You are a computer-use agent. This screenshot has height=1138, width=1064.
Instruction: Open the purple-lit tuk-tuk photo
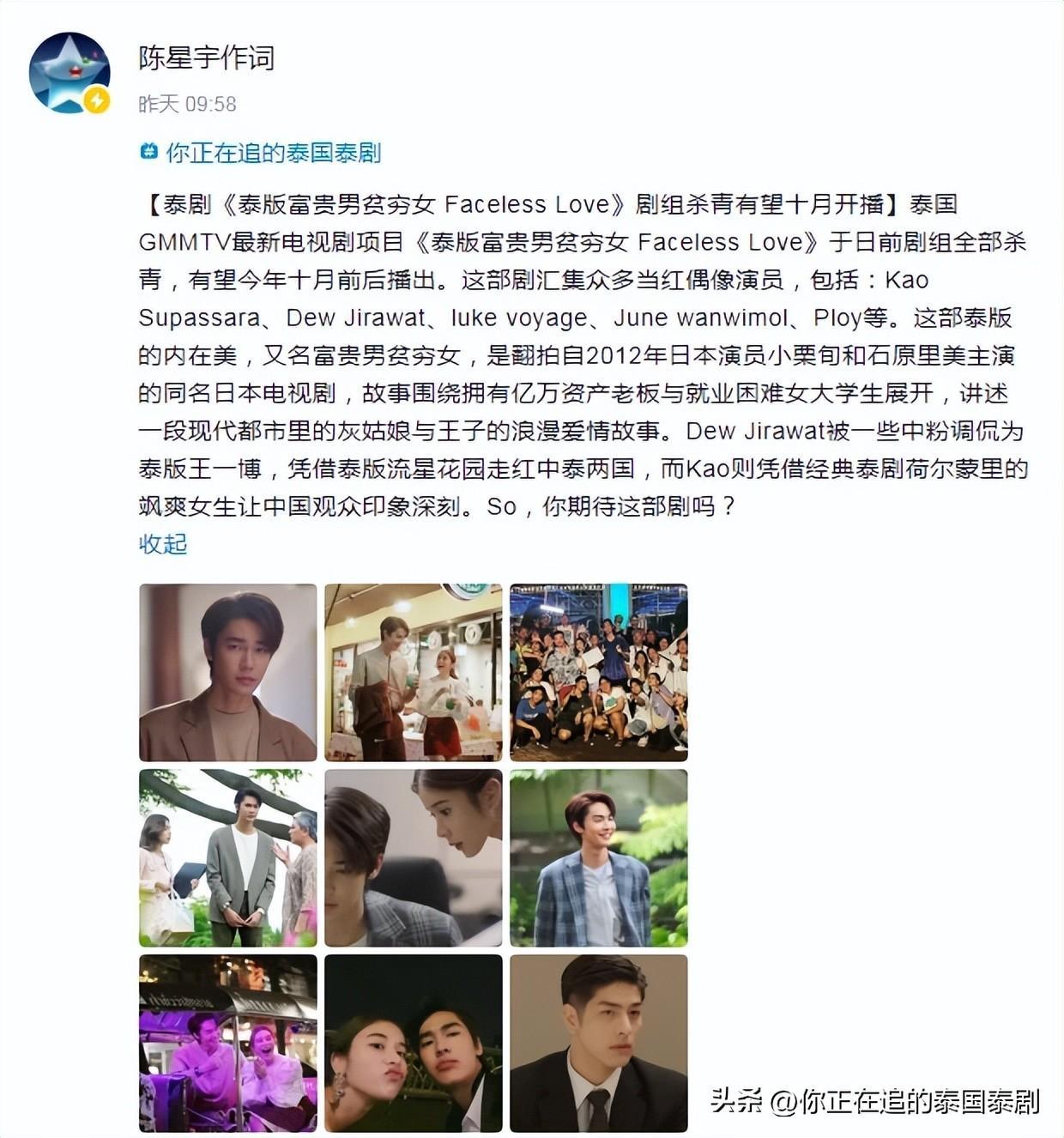pos(228,1043)
